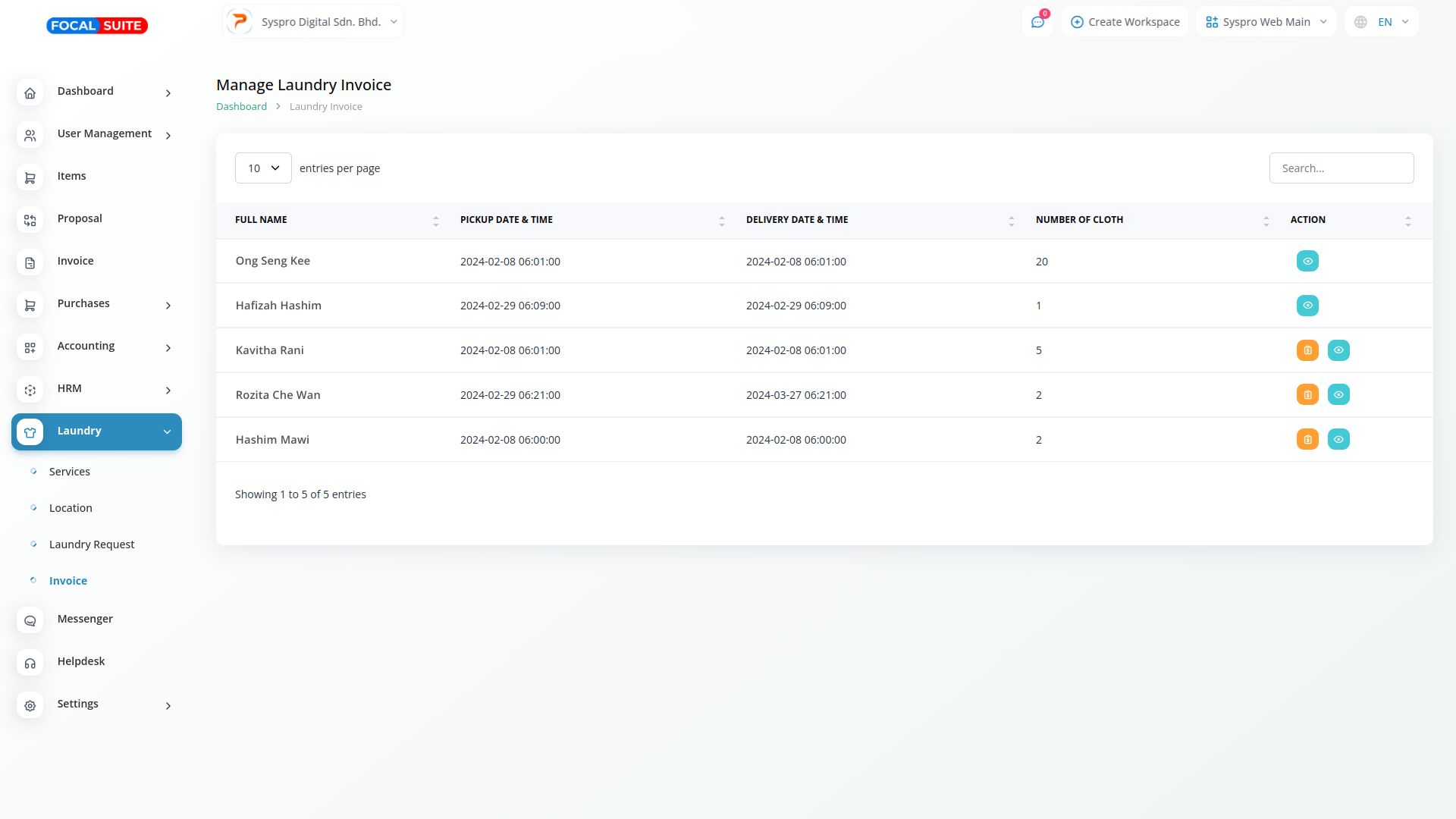The height and width of the screenshot is (819, 1456).
Task: Open the entries per page dropdown
Action: (263, 168)
